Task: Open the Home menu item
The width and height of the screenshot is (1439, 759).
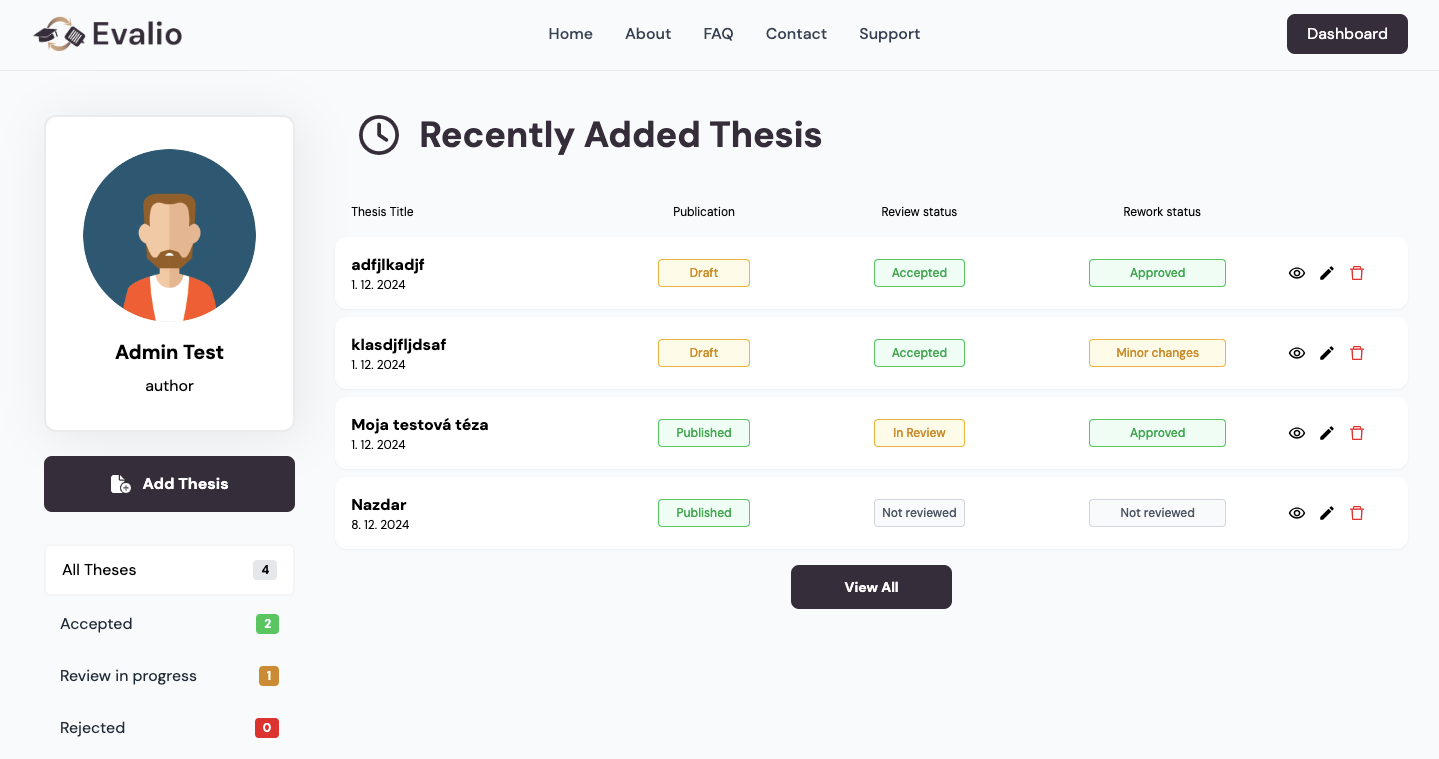Action: click(570, 34)
